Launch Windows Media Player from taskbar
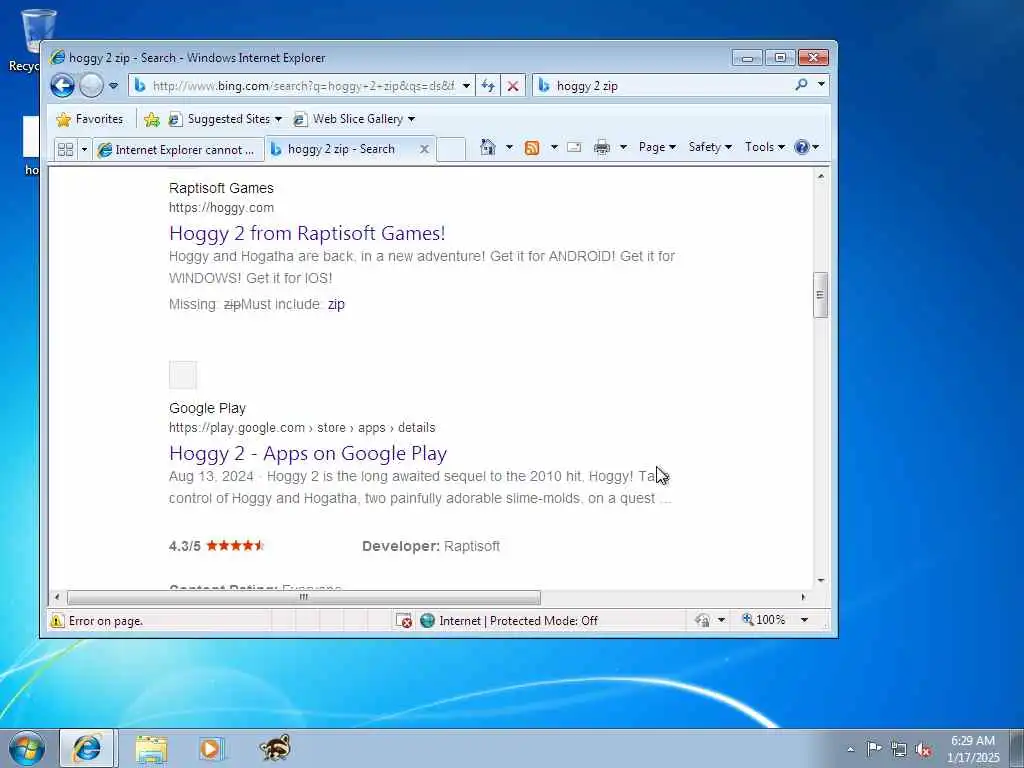This screenshot has width=1024, height=768. click(x=211, y=749)
